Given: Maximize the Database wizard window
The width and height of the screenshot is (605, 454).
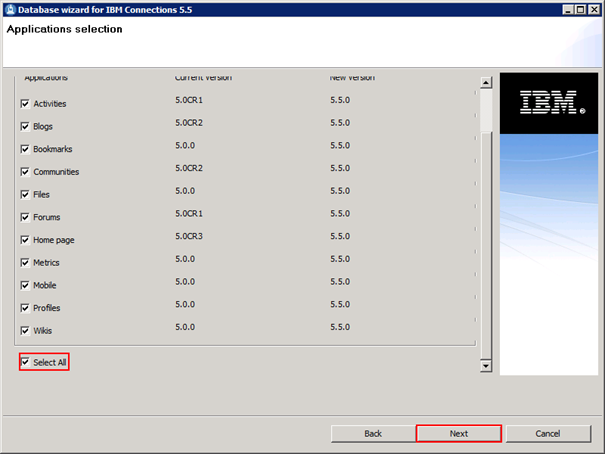Looking at the screenshot, I should point(579,9).
